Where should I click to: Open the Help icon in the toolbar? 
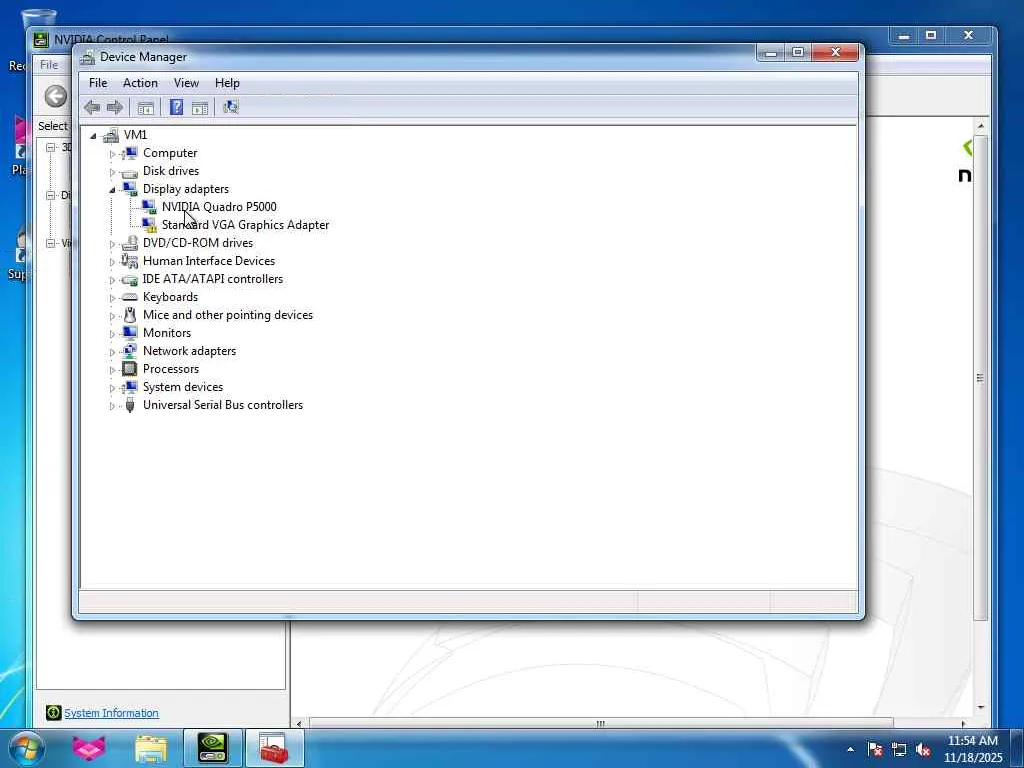pyautogui.click(x=176, y=107)
